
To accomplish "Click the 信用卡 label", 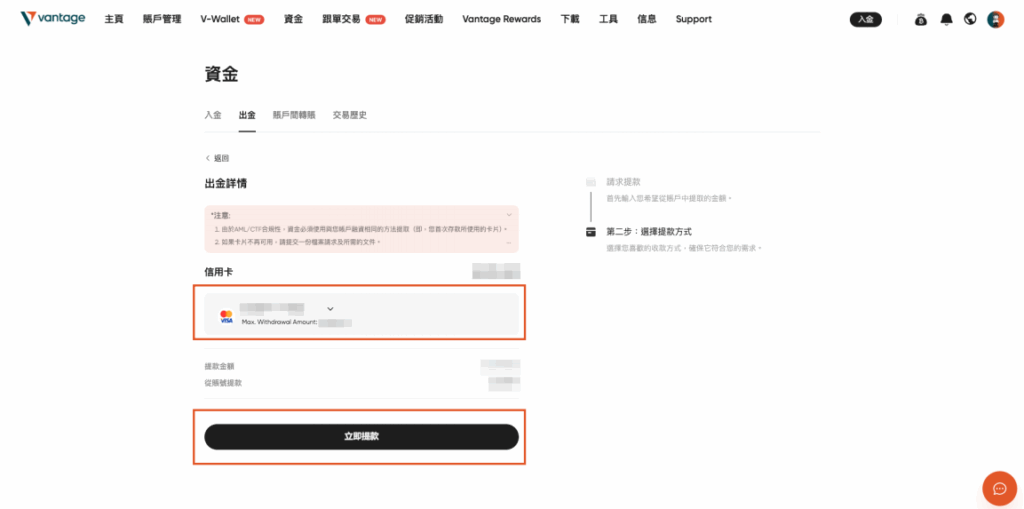I will pos(219,271).
